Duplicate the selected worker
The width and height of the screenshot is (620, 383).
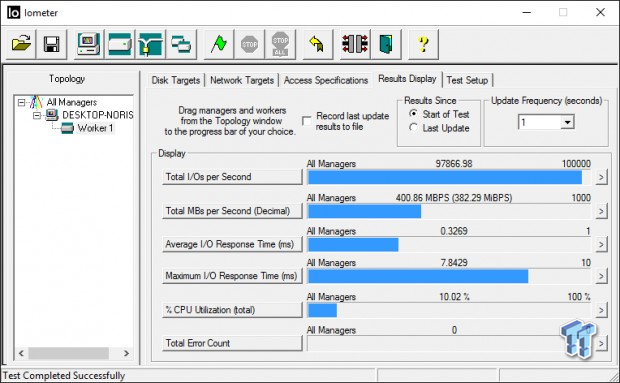click(181, 44)
